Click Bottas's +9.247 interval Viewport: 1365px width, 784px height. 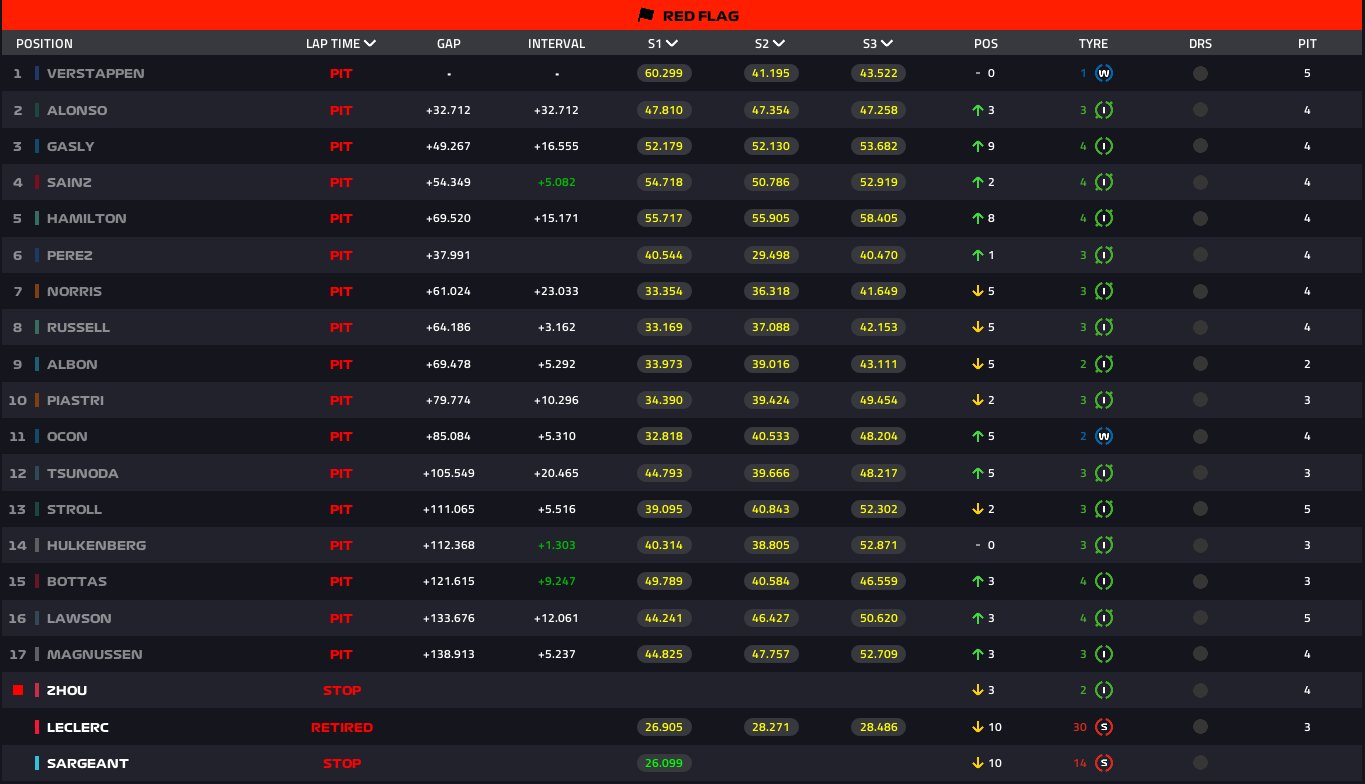coord(557,581)
